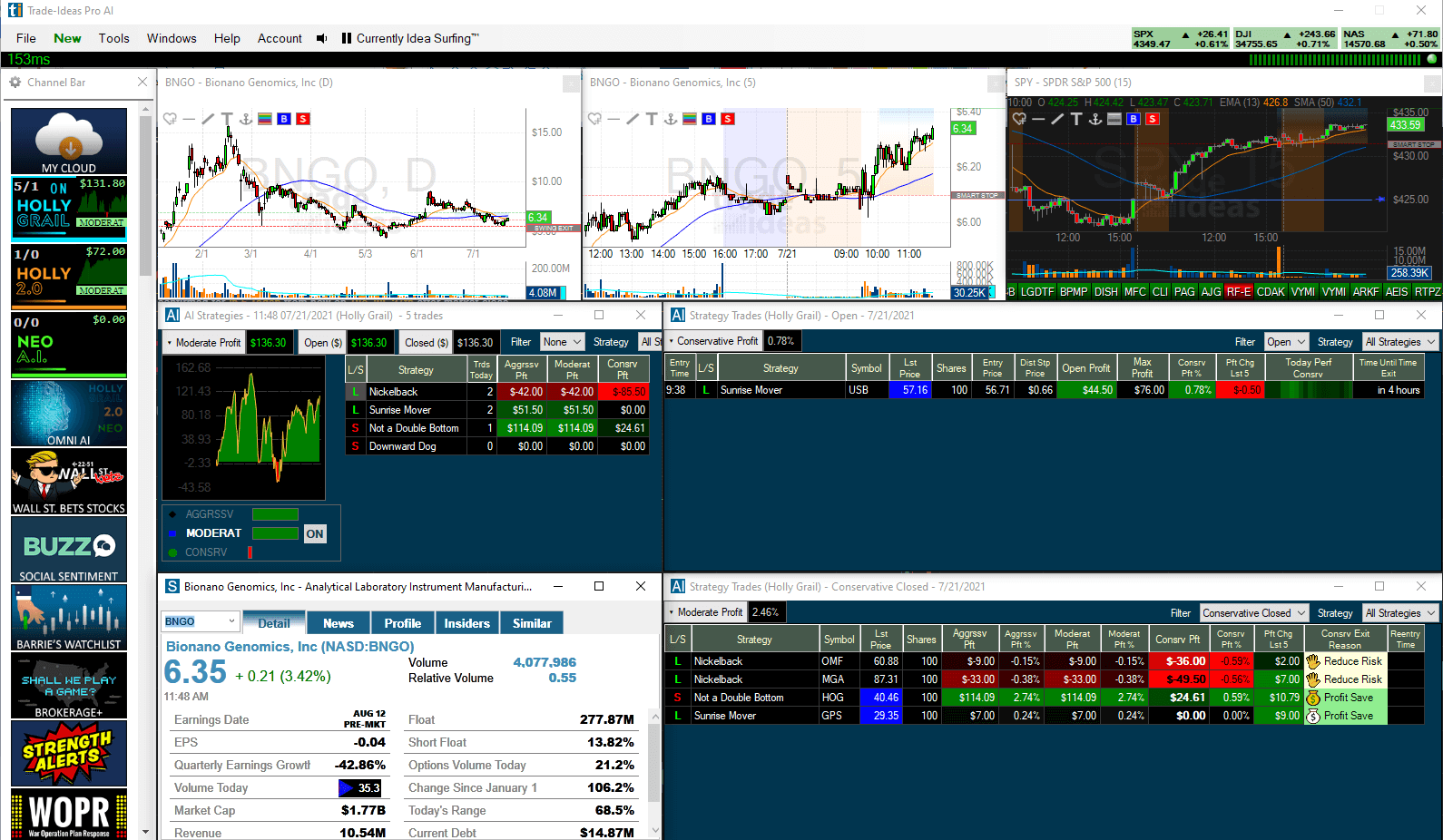1443x840 pixels.
Task: Click Today Perf Consrv bar for USB
Action: click(x=1308, y=390)
